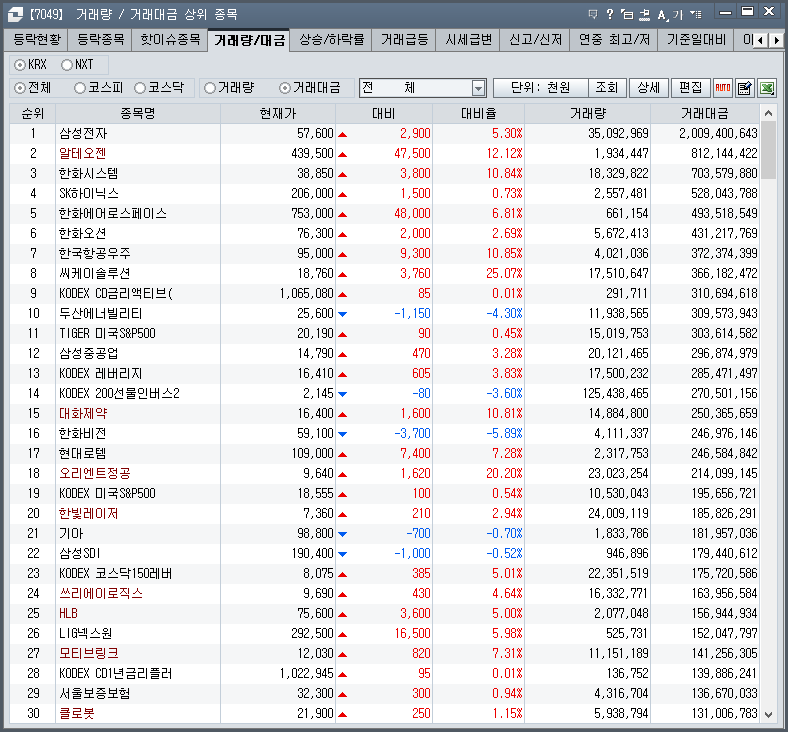Switch to the 등락현황 tab
The height and width of the screenshot is (732, 788).
(37, 40)
